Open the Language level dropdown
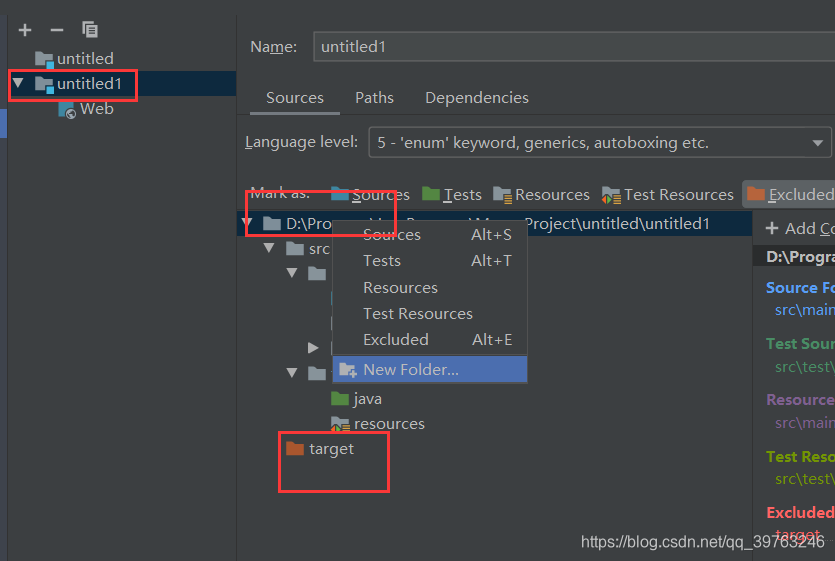Image resolution: width=835 pixels, height=561 pixels. (600, 142)
